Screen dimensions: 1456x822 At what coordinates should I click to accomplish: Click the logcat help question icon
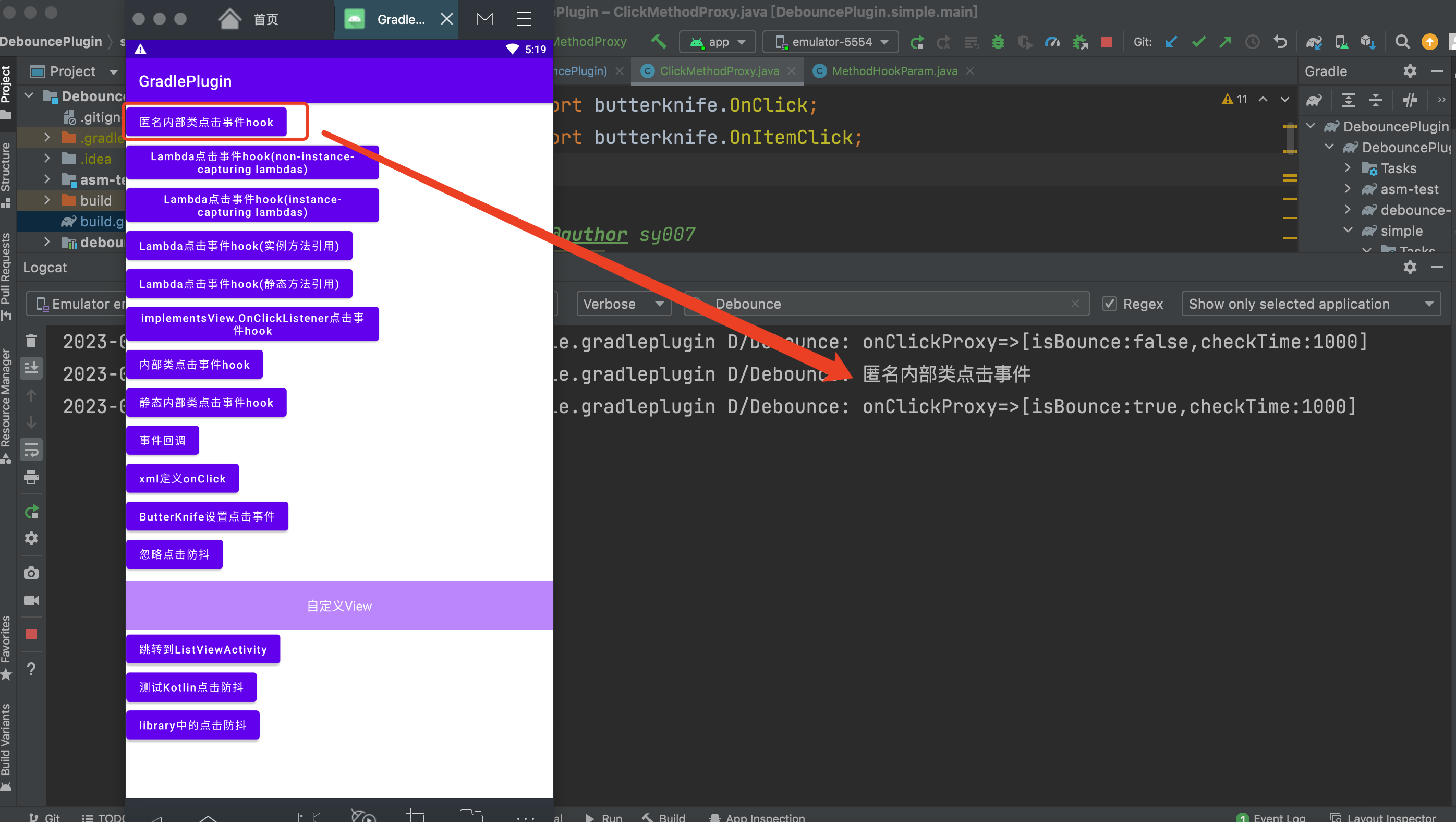click(31, 669)
